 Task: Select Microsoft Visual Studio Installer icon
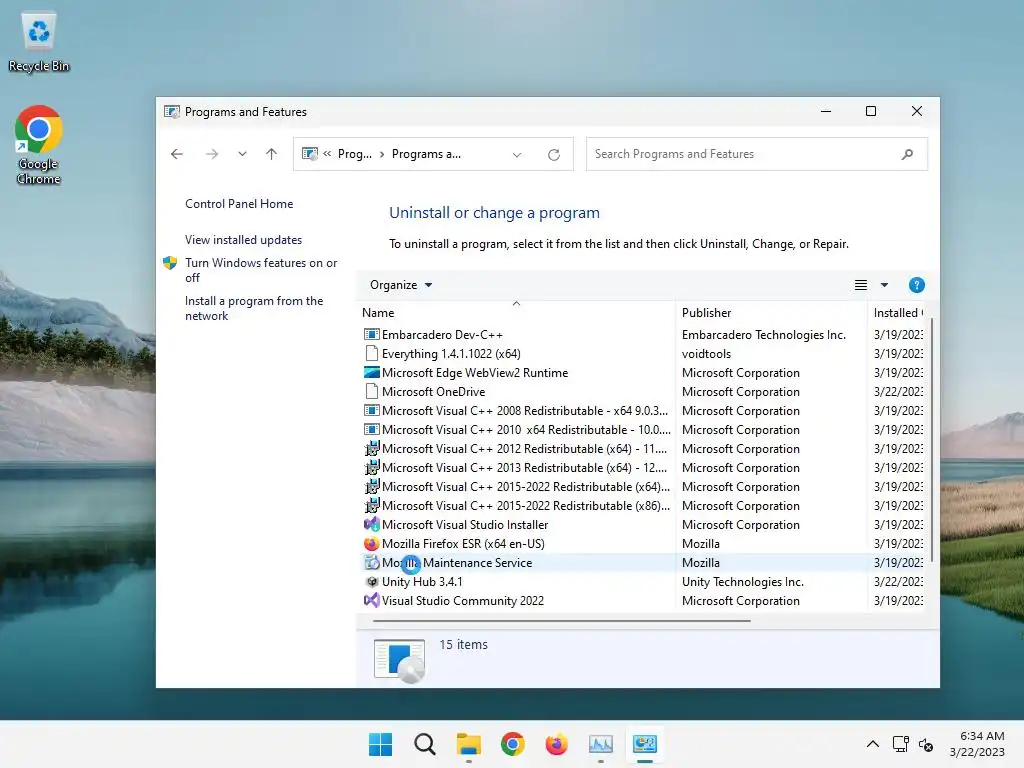point(372,524)
